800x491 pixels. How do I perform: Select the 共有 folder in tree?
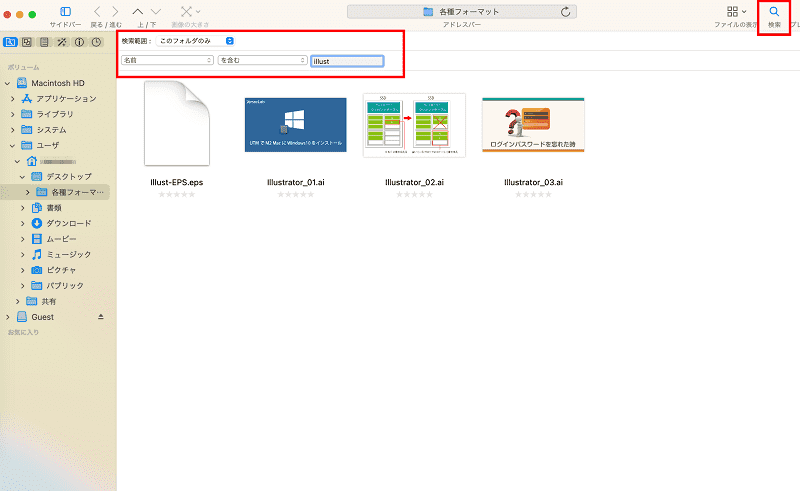49,301
